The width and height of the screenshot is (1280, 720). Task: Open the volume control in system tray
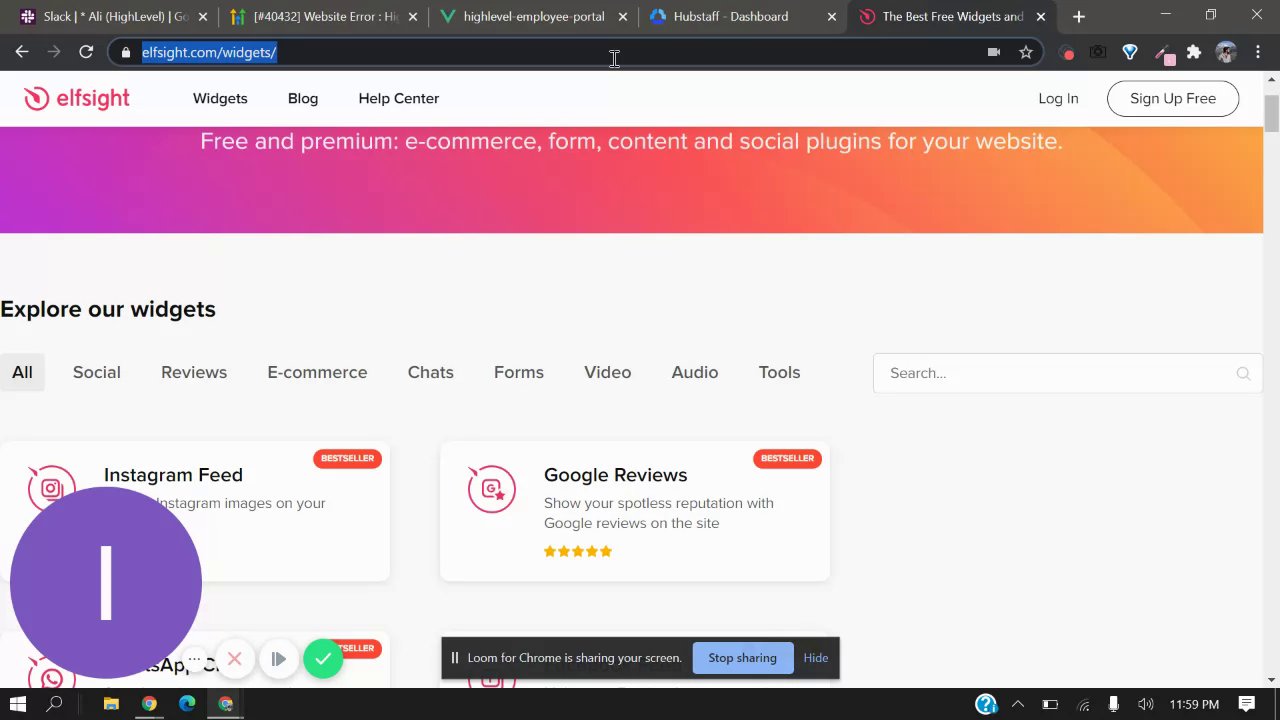click(1146, 704)
